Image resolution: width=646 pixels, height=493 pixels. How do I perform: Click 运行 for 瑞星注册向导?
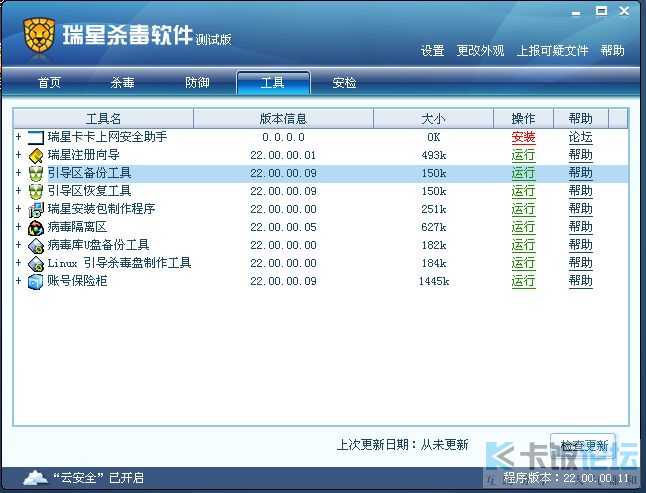click(523, 155)
